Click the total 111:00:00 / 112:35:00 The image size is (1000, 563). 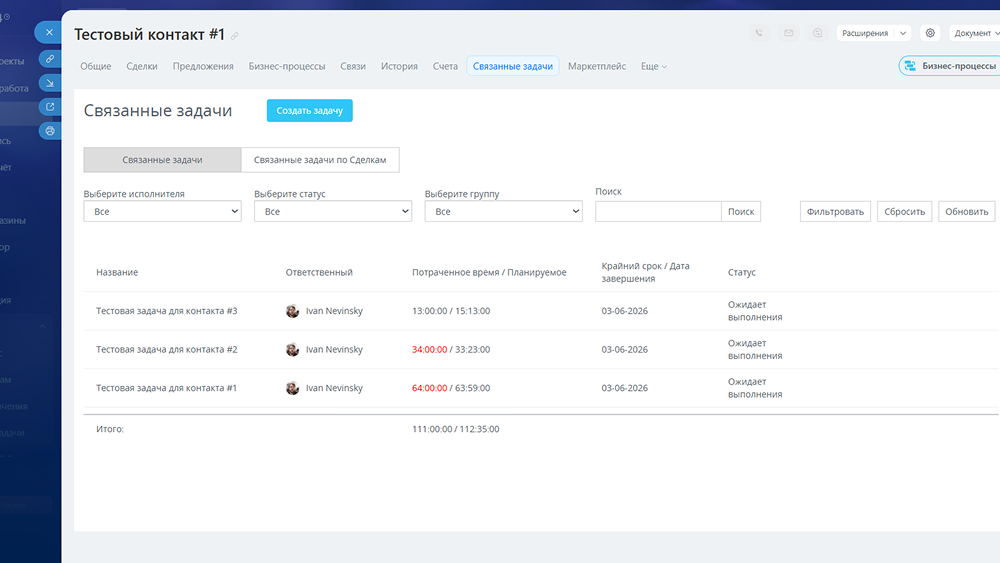pos(455,429)
